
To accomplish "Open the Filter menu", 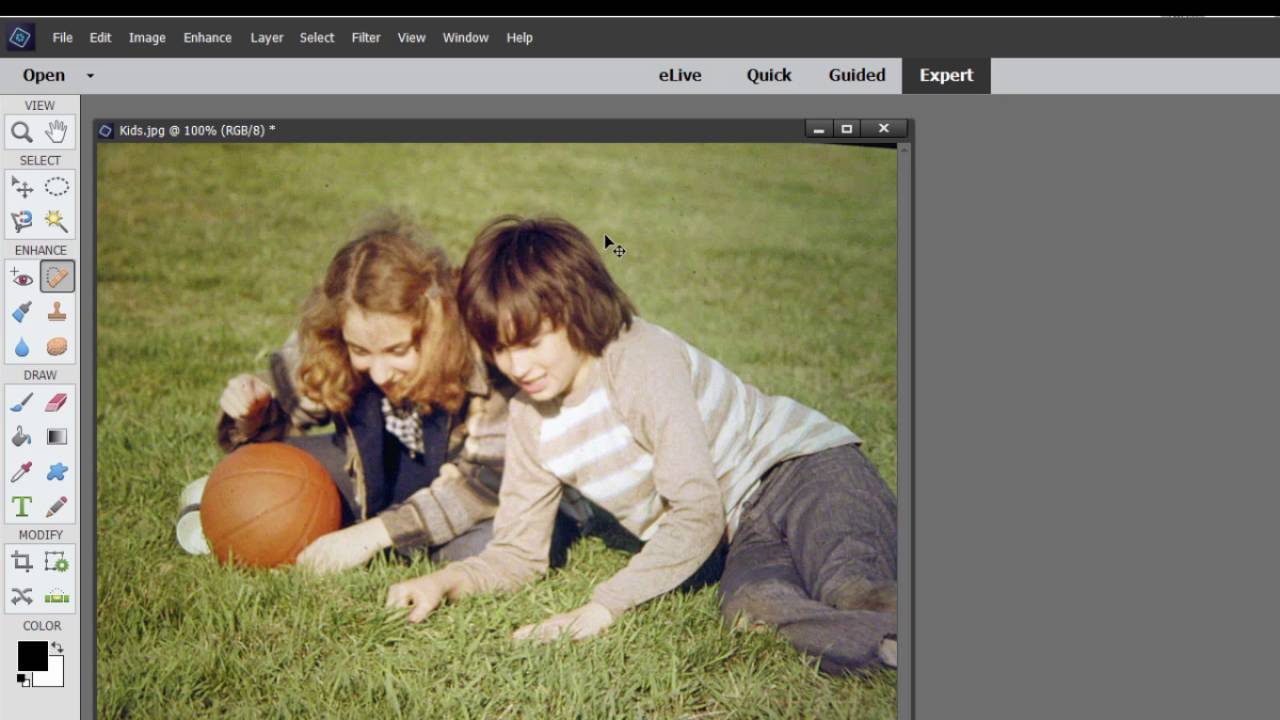I will [366, 38].
